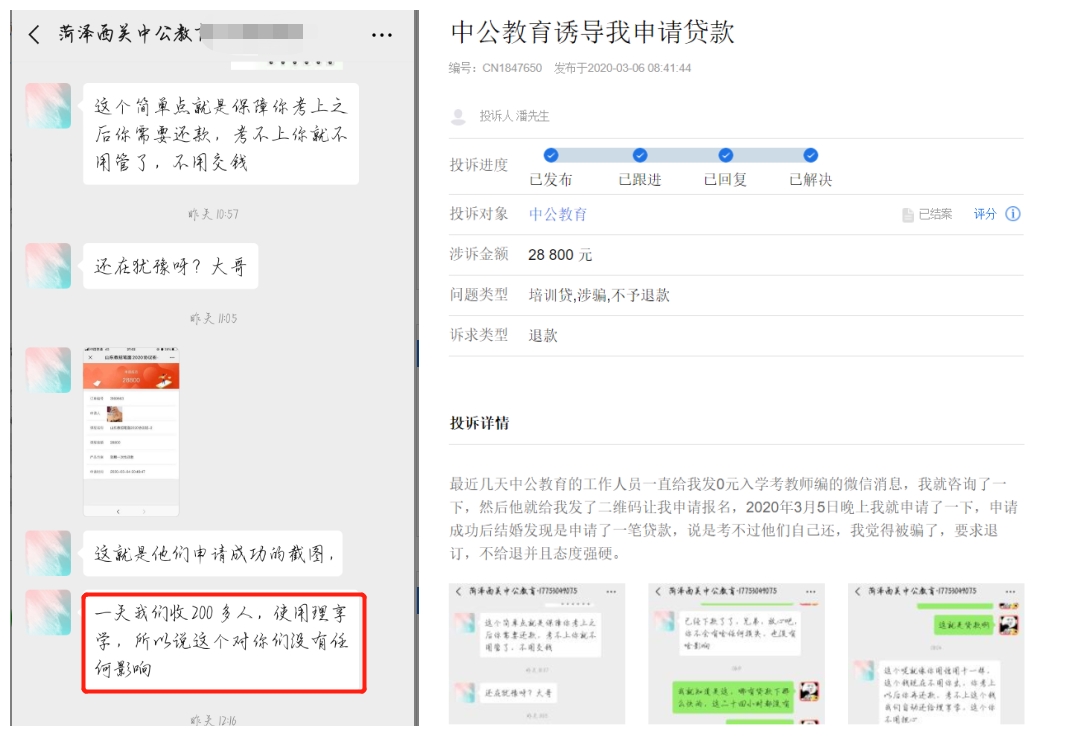
Task: Open the middle evidence screenshot under 投诉详情
Action: (x=736, y=653)
